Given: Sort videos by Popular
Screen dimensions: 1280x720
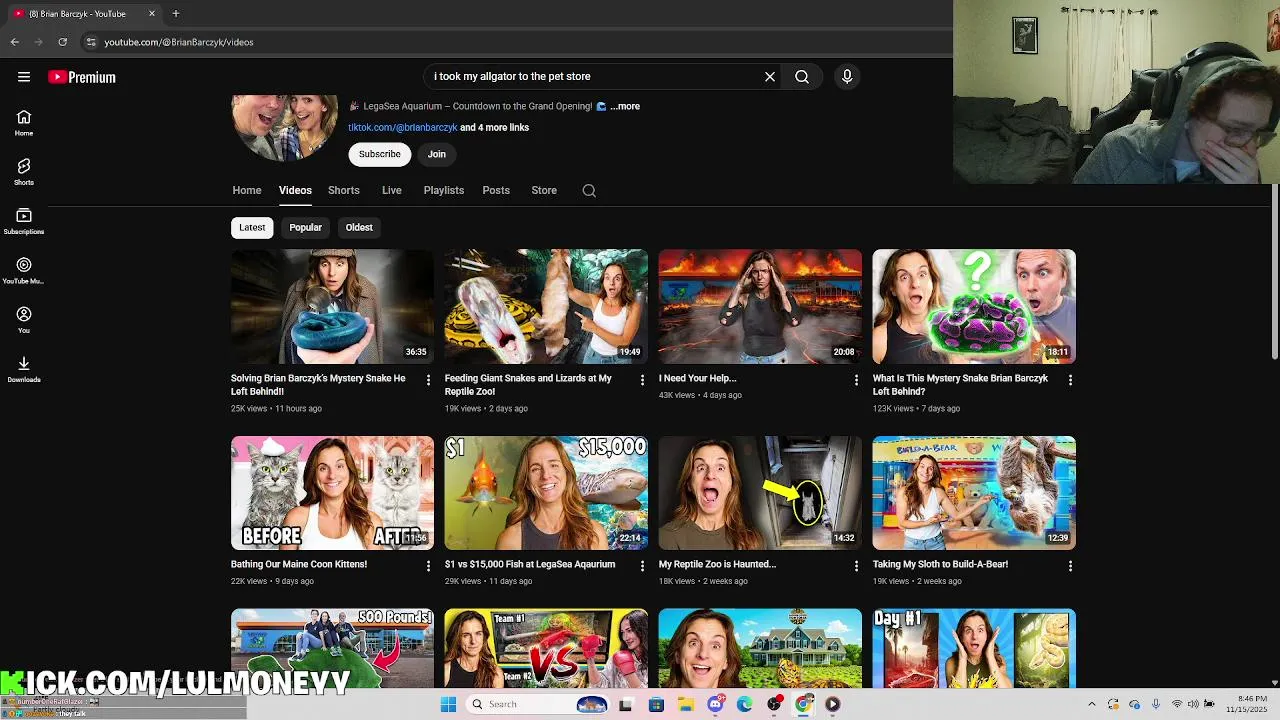Looking at the screenshot, I should click(305, 227).
